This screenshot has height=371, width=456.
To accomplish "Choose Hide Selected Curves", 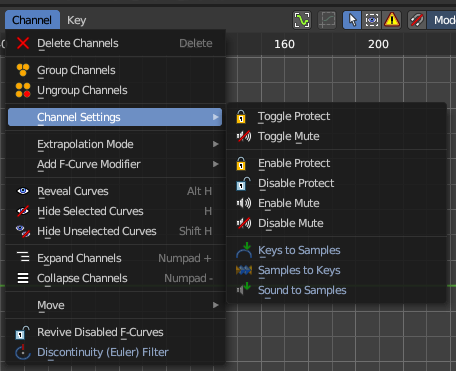I will pos(115,211).
